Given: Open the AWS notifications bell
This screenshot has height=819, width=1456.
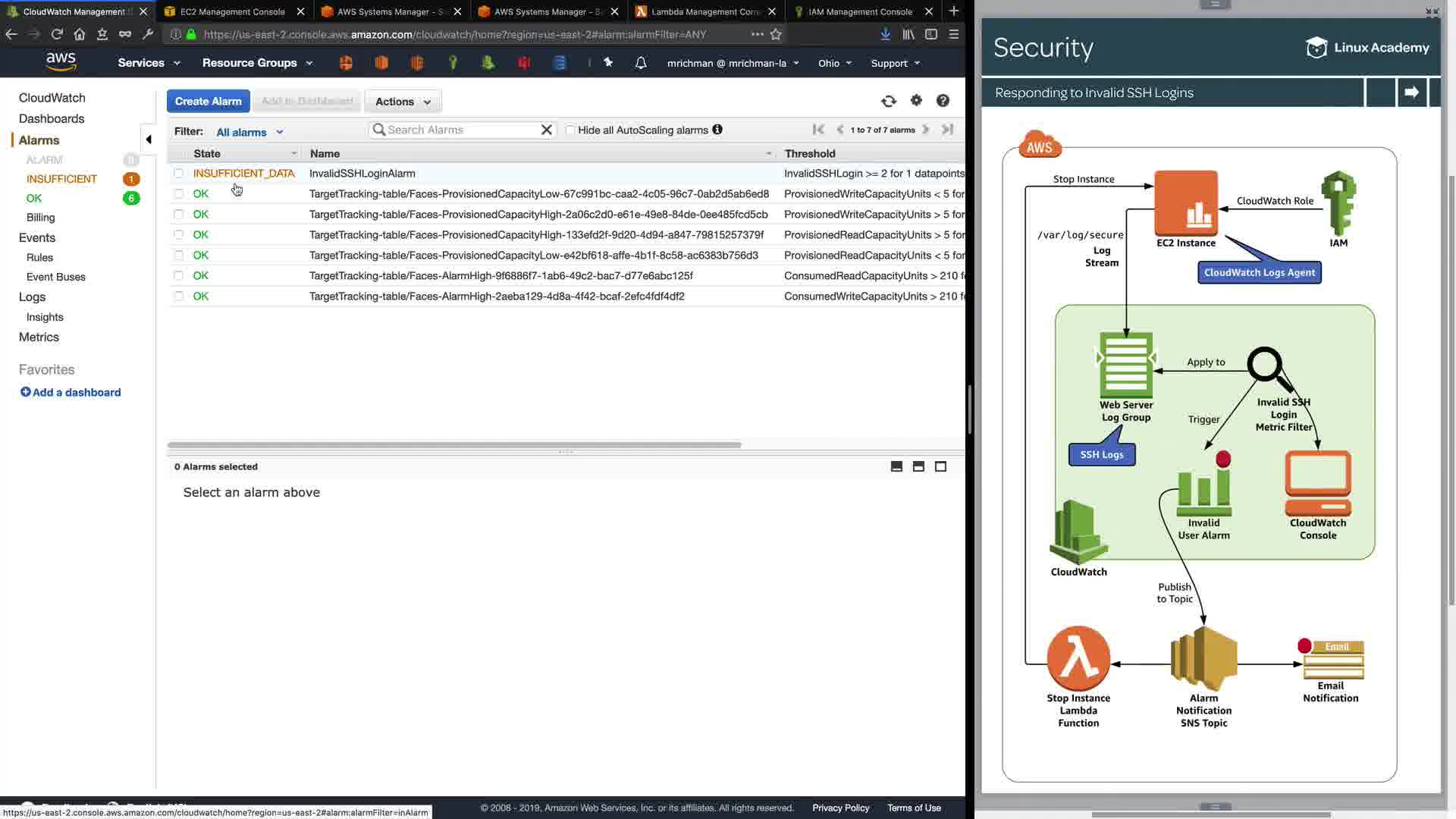Looking at the screenshot, I should click(641, 63).
